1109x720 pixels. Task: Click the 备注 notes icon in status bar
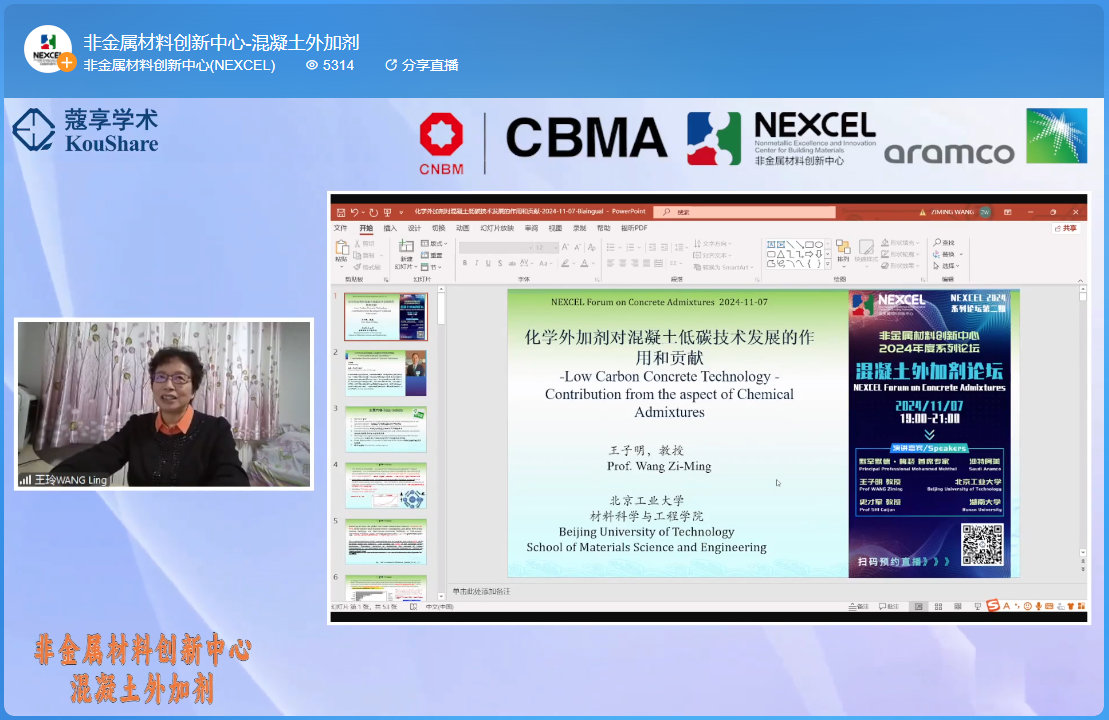(857, 606)
